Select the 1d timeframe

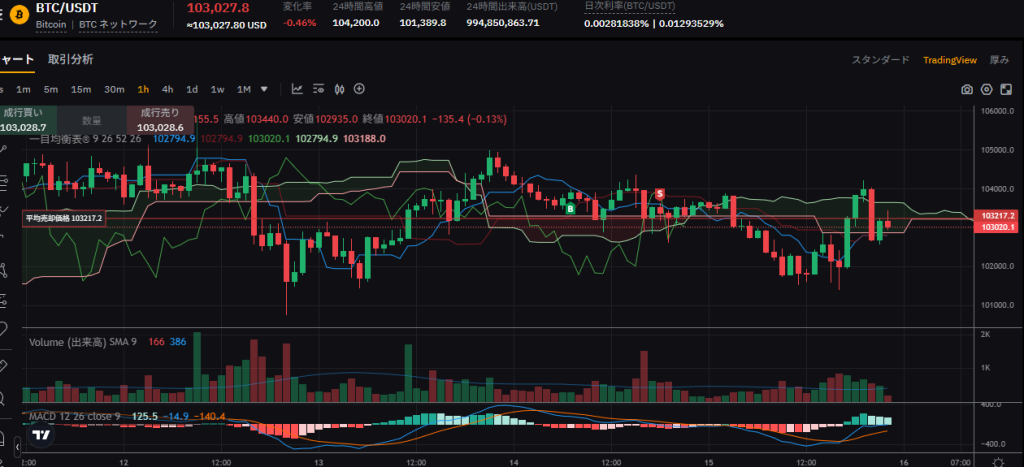pyautogui.click(x=192, y=89)
